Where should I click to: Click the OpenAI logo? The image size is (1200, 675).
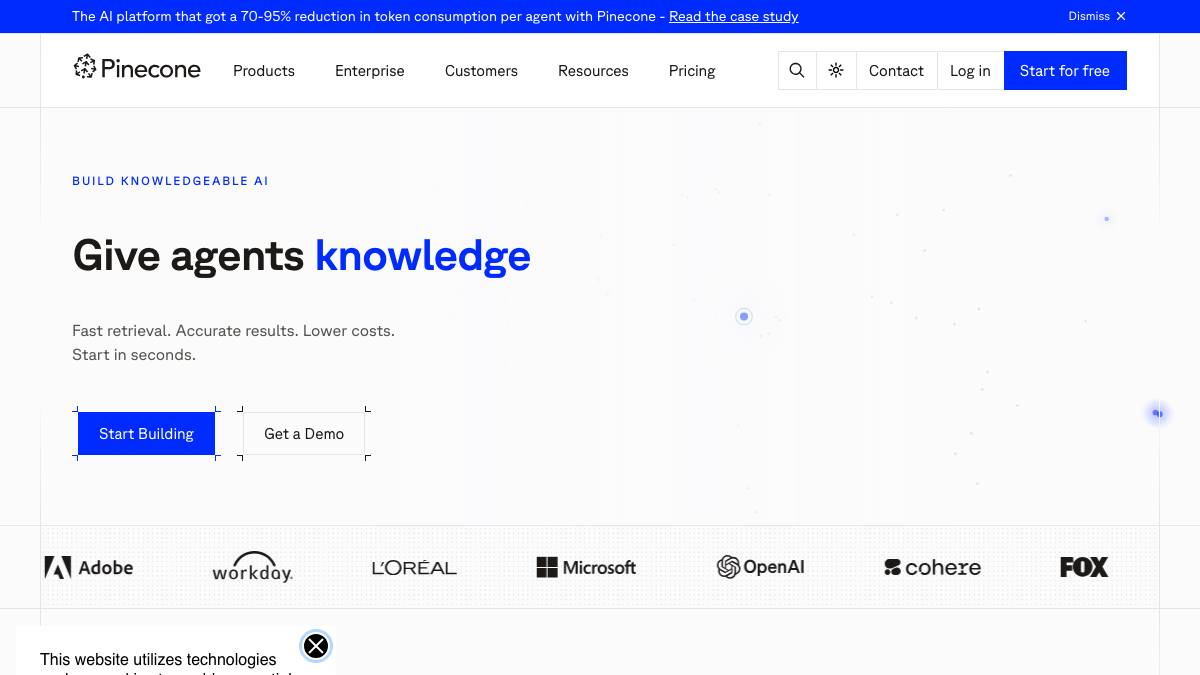pyautogui.click(x=761, y=567)
